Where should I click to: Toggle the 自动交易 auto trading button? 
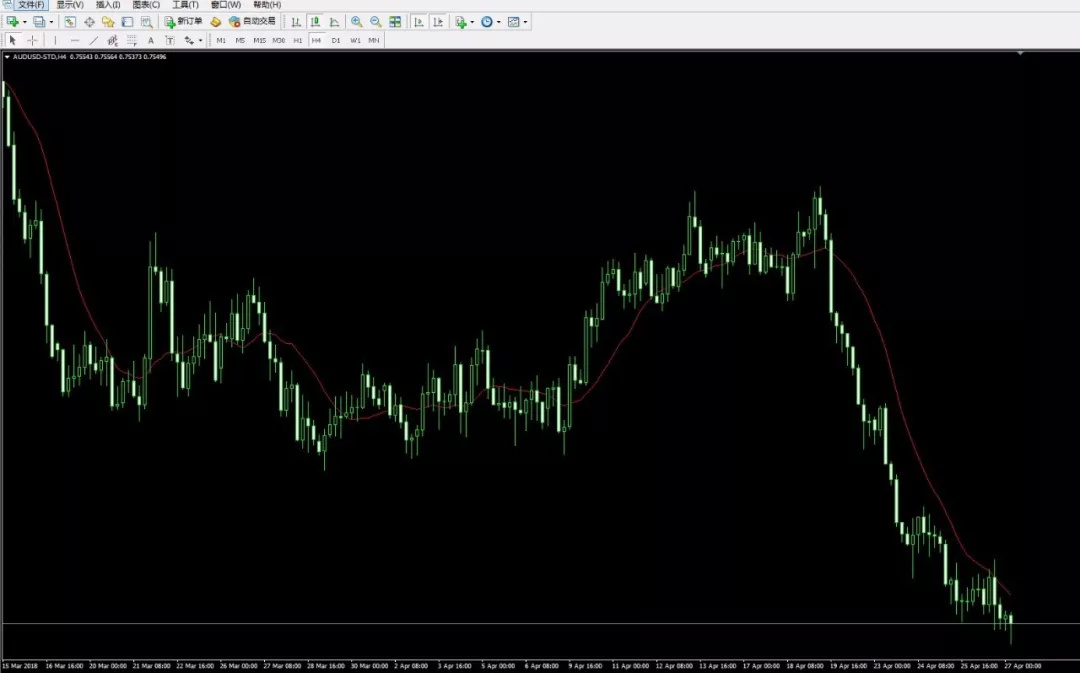(252, 21)
